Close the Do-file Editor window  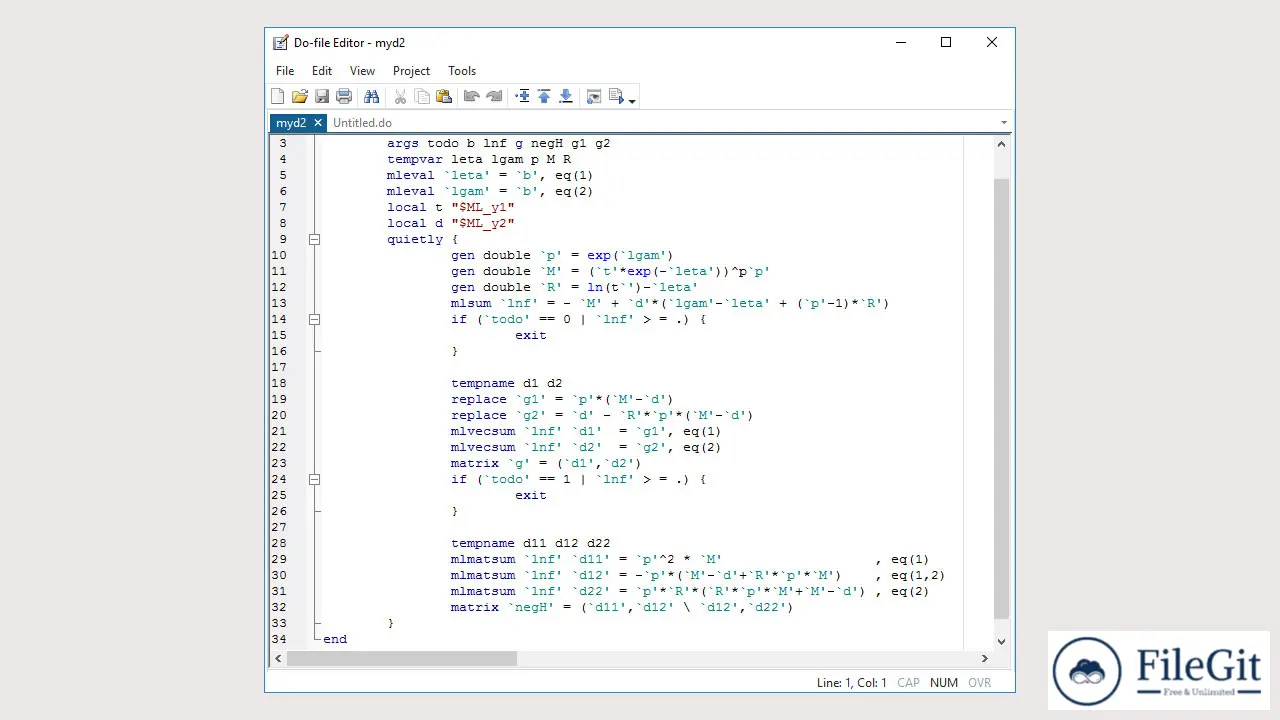[992, 42]
